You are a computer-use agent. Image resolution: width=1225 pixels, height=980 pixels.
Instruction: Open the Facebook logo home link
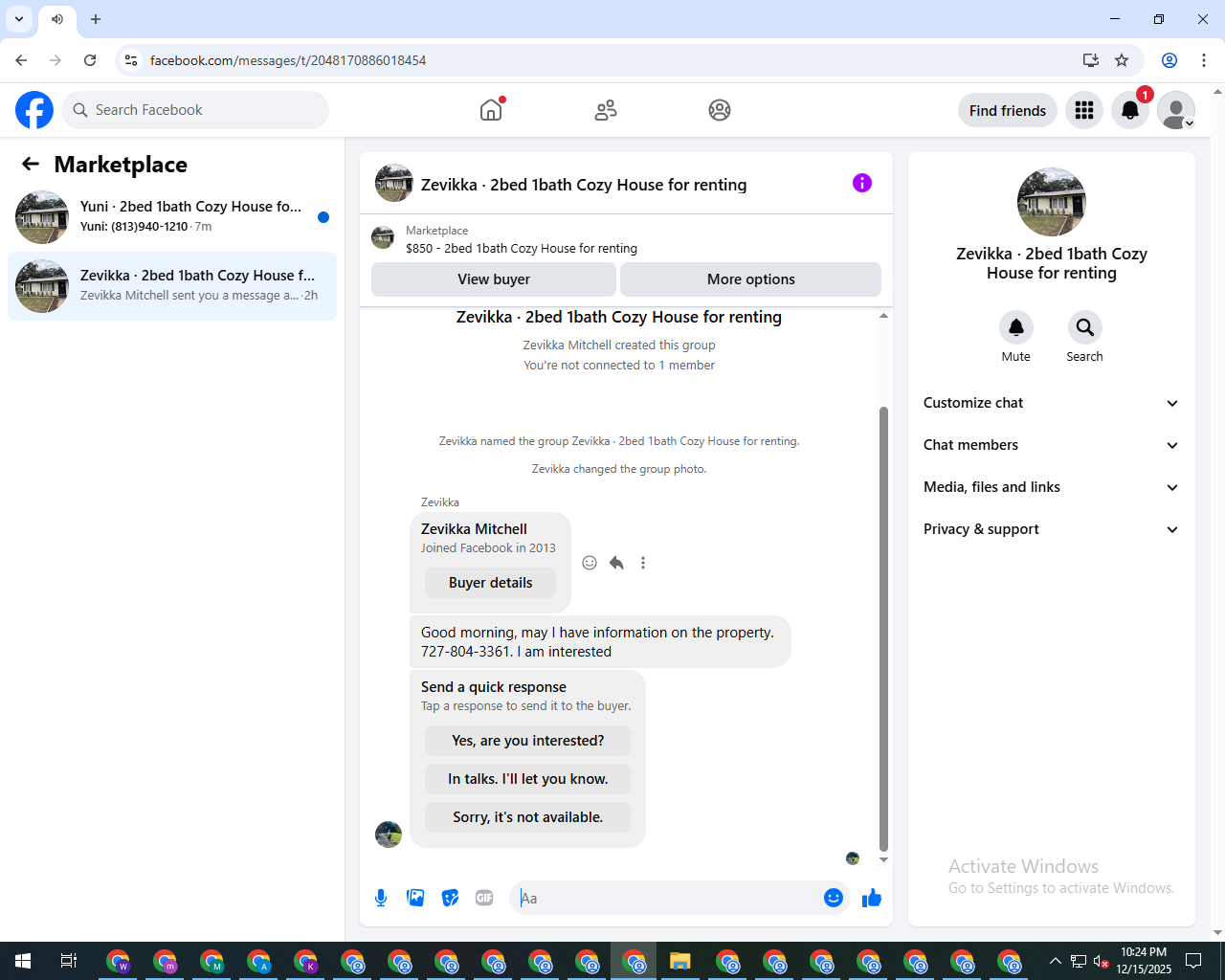click(34, 110)
